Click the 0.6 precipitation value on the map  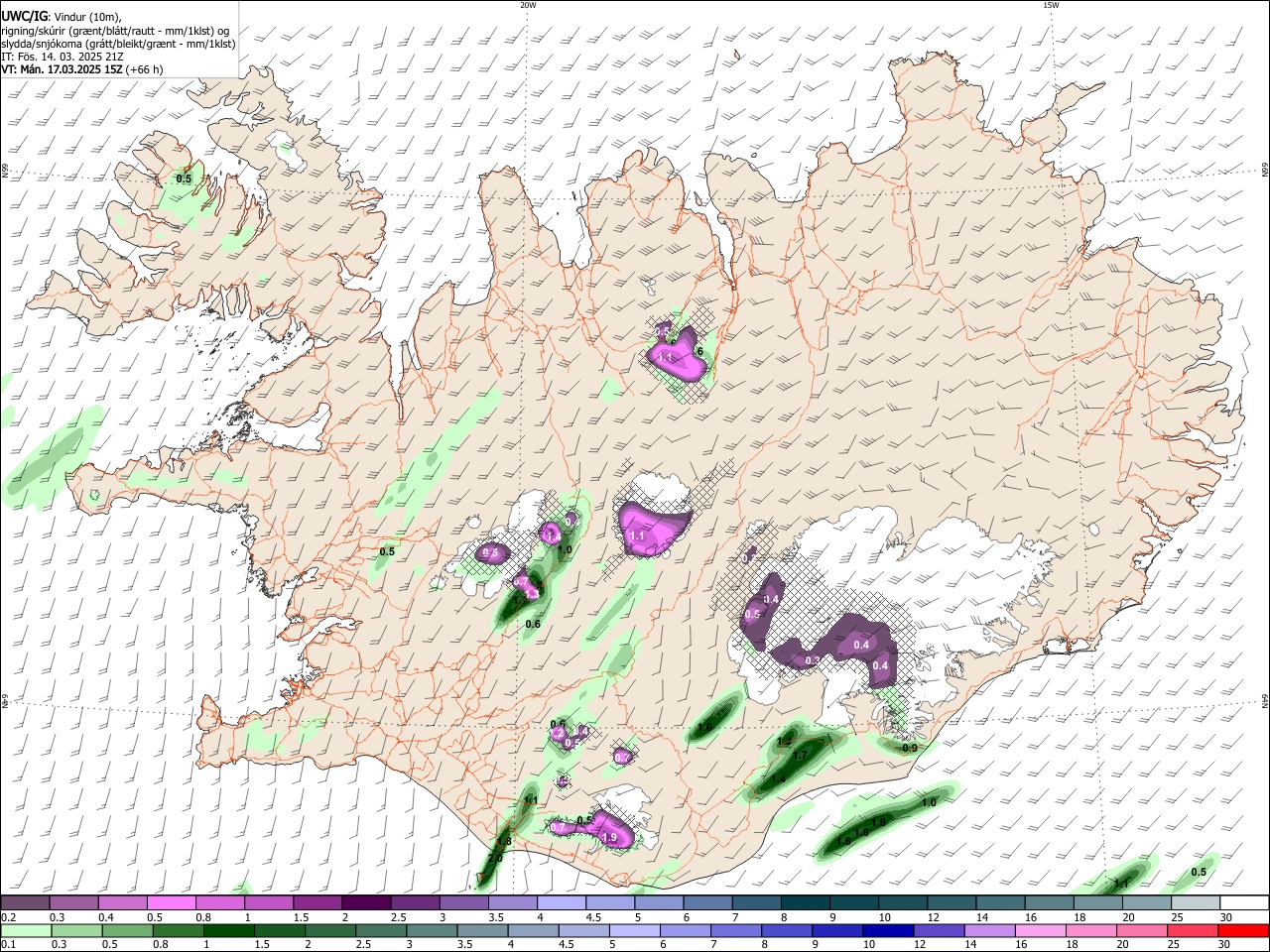coord(533,624)
